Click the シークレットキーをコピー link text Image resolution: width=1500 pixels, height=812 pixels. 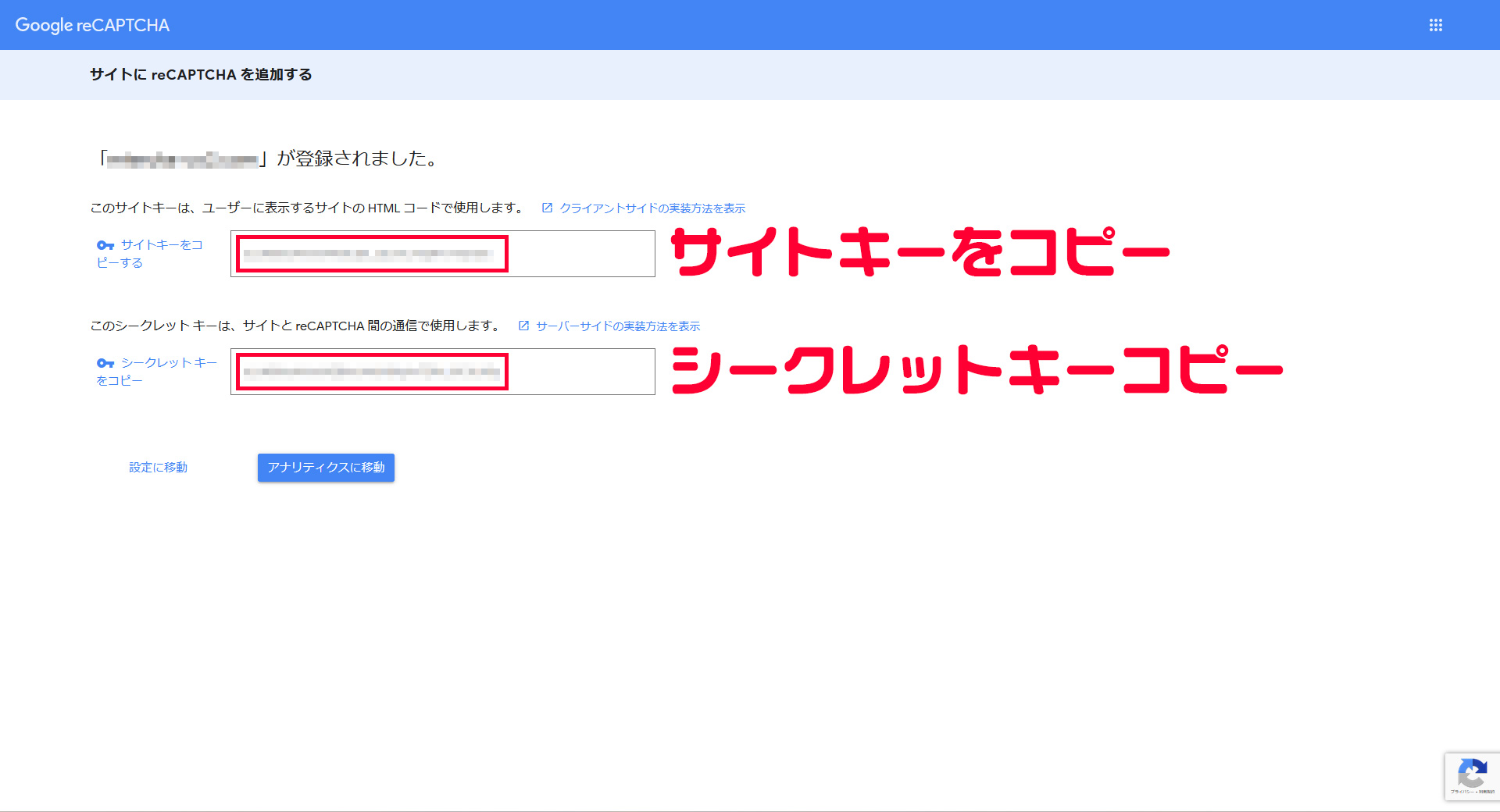(x=157, y=372)
